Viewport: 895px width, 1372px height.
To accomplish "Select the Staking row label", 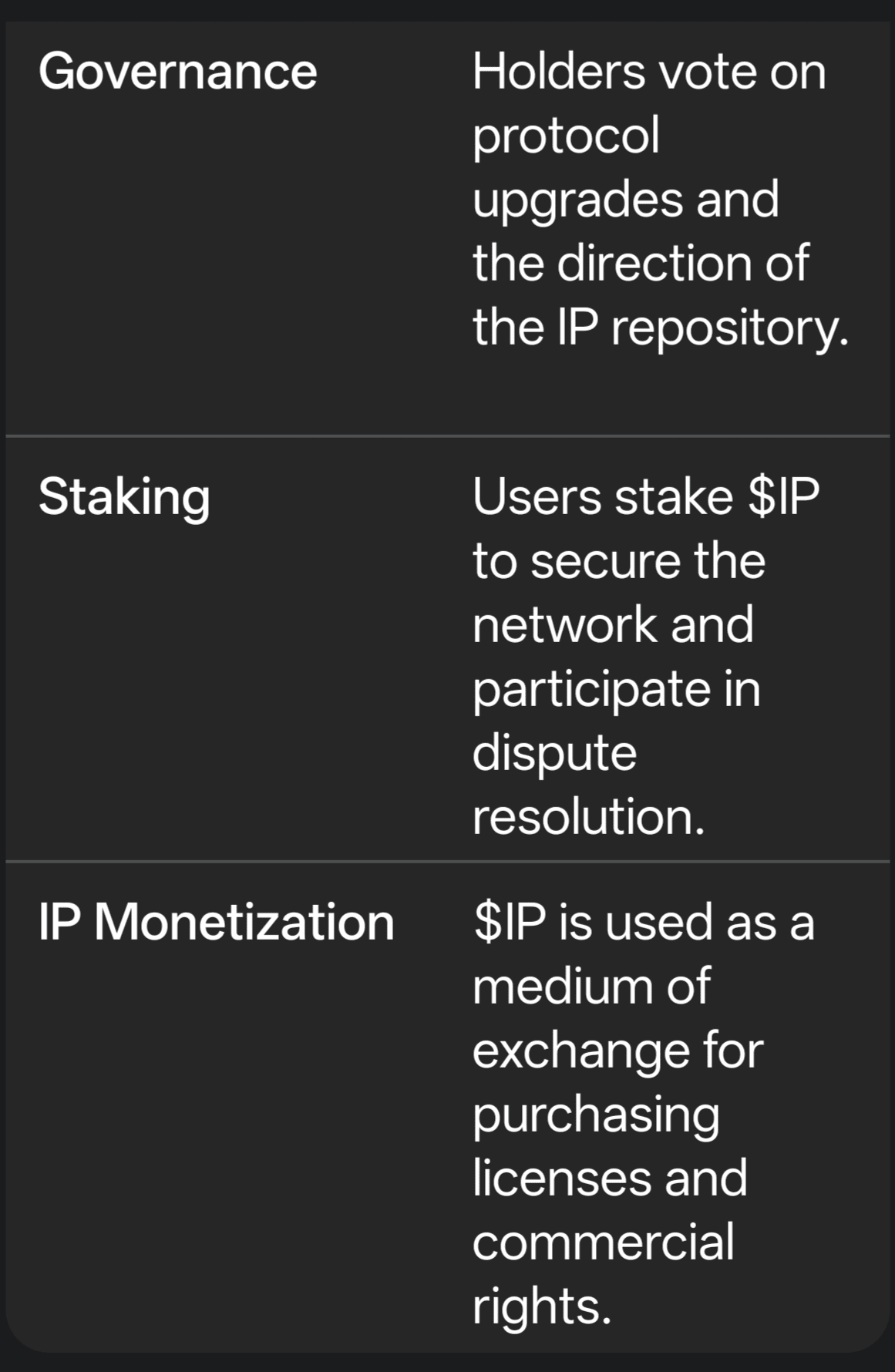I will pyautogui.click(x=124, y=497).
